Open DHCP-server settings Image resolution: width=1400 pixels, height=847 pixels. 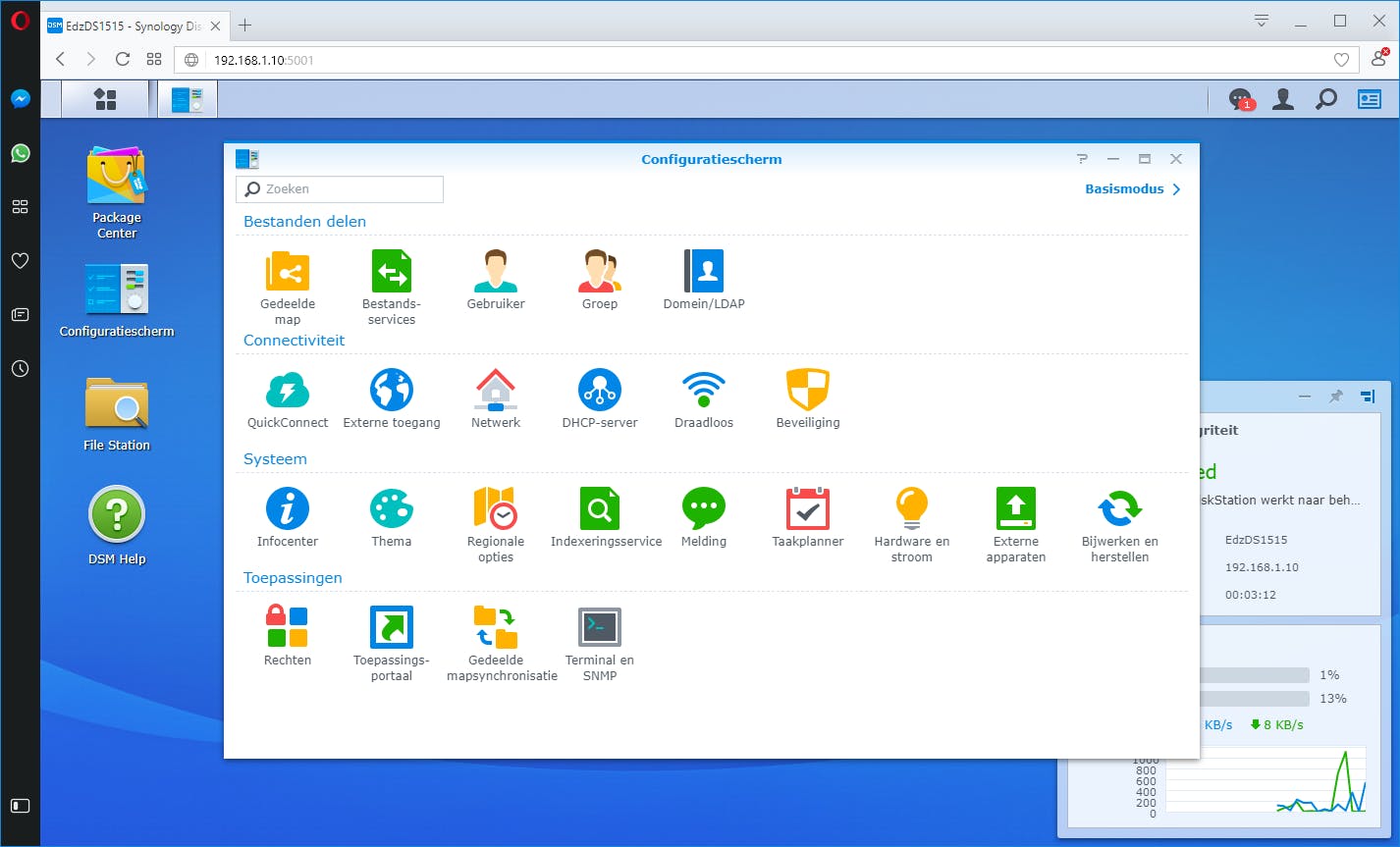[600, 398]
